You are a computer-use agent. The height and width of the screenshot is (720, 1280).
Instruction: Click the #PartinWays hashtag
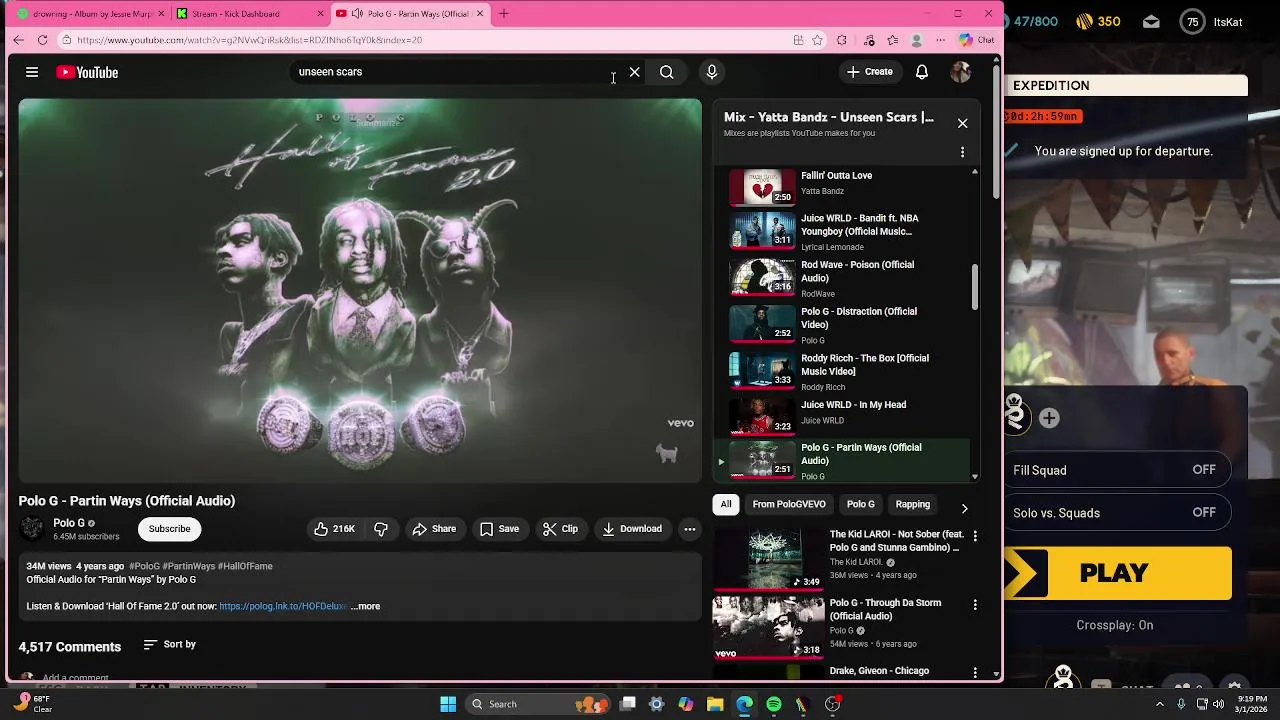[188, 566]
